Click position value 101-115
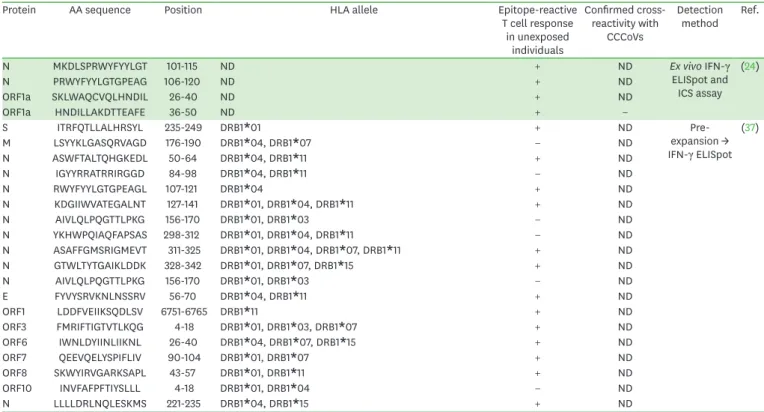The height and width of the screenshot is (412, 764). tap(182, 66)
